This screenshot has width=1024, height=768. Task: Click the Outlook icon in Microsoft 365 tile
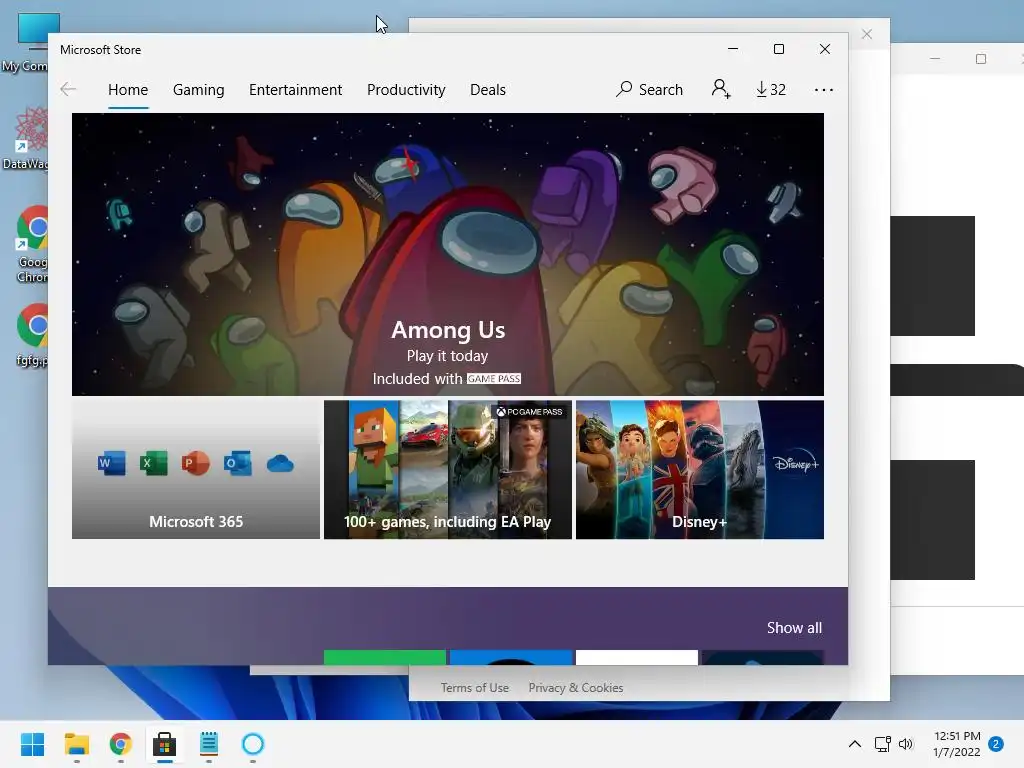238,464
